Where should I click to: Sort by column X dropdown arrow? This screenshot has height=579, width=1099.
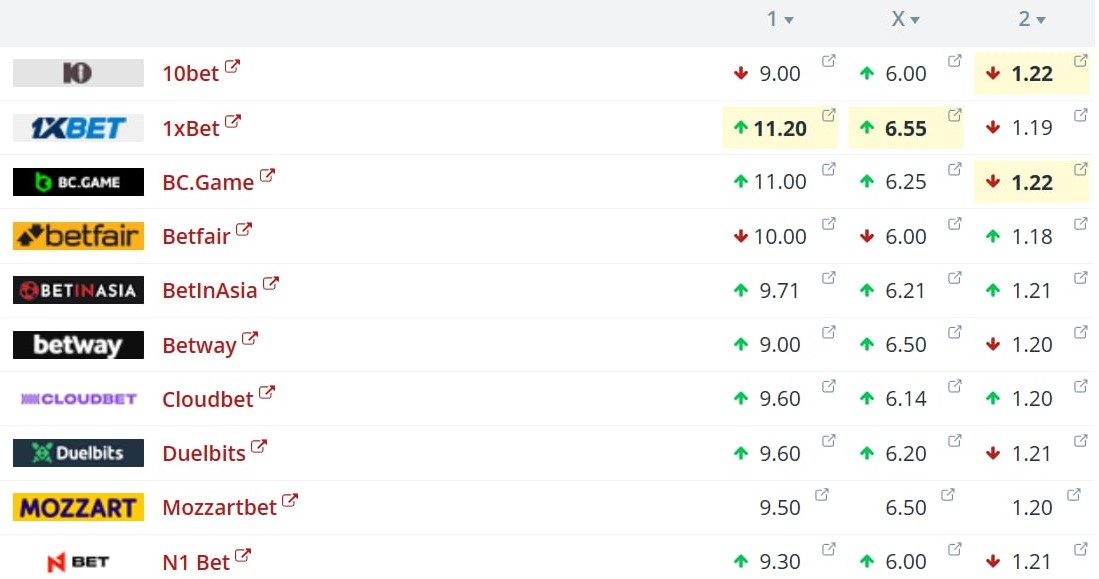click(915, 20)
